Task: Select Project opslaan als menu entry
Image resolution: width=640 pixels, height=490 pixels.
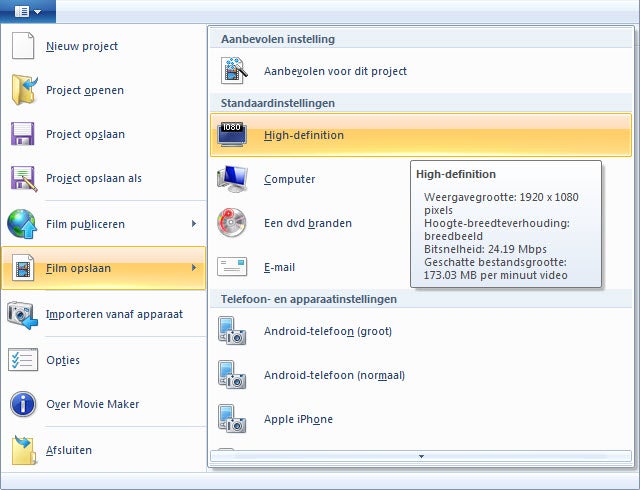Action: [94, 178]
